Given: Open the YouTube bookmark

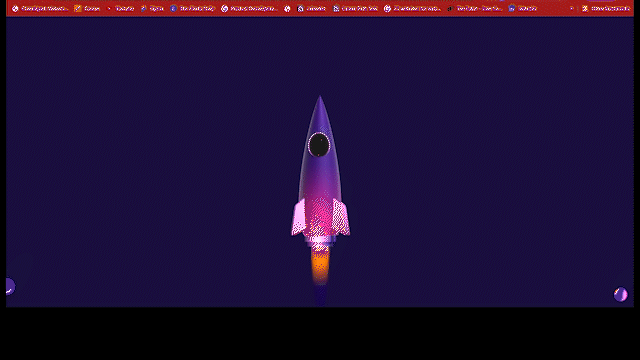Looking at the screenshot, I should 120,9.
